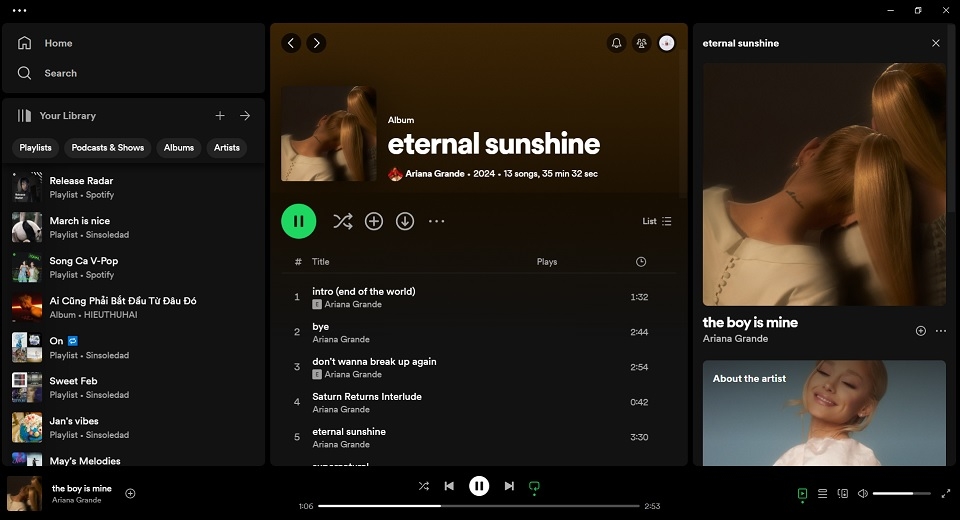
Task: Save album to Your Library
Action: [x=374, y=221]
